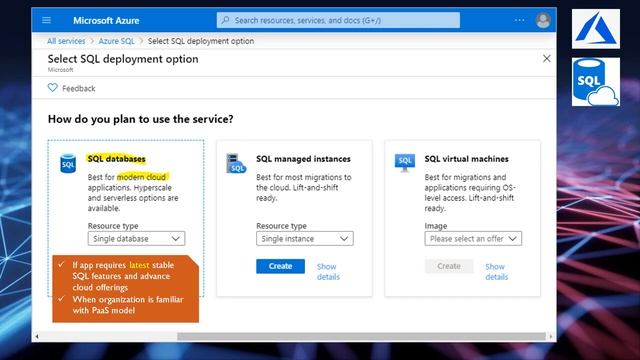Click the Select SQL deployment option breadcrumb text
The image size is (640, 360).
(201, 41)
